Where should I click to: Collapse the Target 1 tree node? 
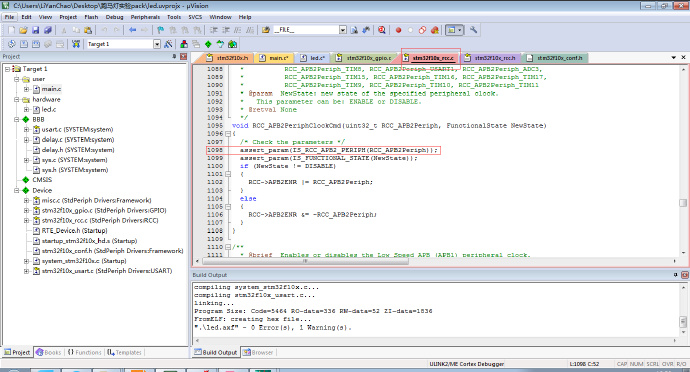pyautogui.click(x=7, y=69)
